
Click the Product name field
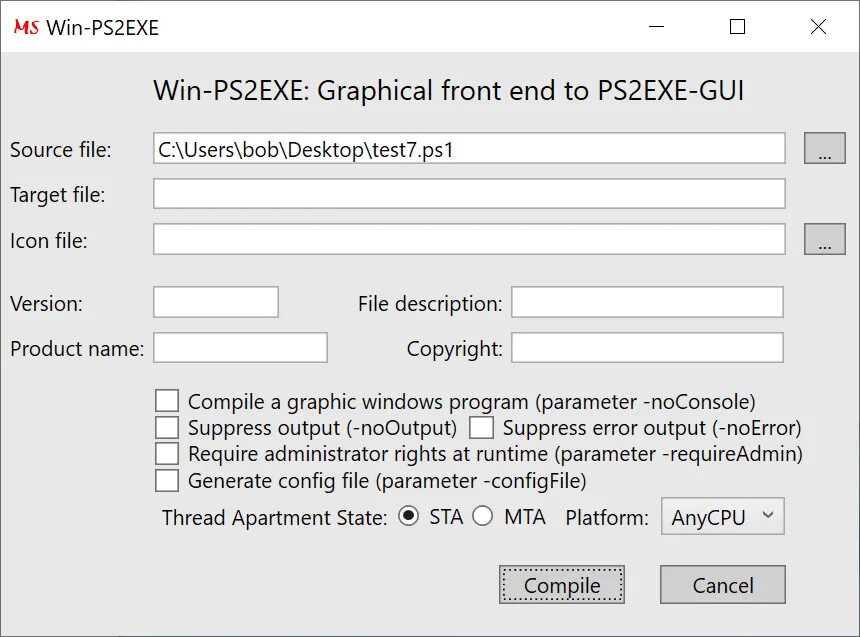pos(240,347)
